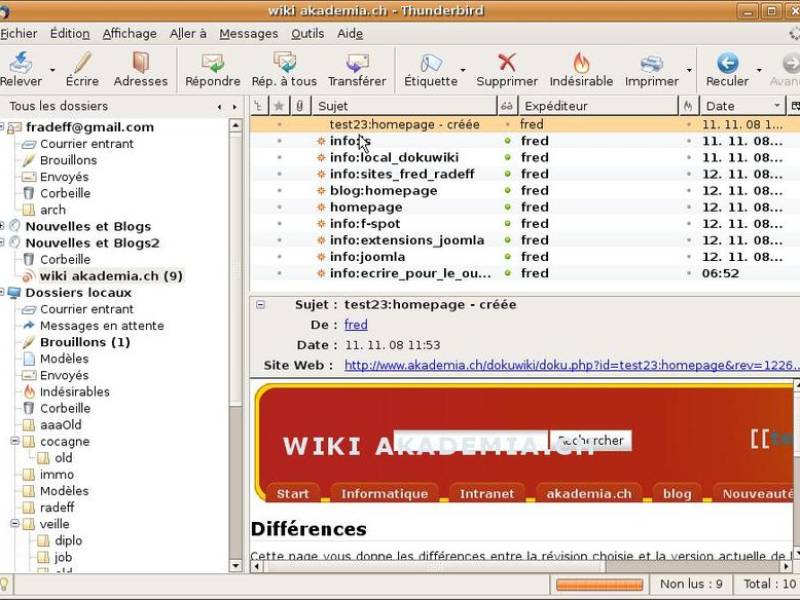The width and height of the screenshot is (800, 600).
Task: Sort by starred column header
Action: point(279,106)
